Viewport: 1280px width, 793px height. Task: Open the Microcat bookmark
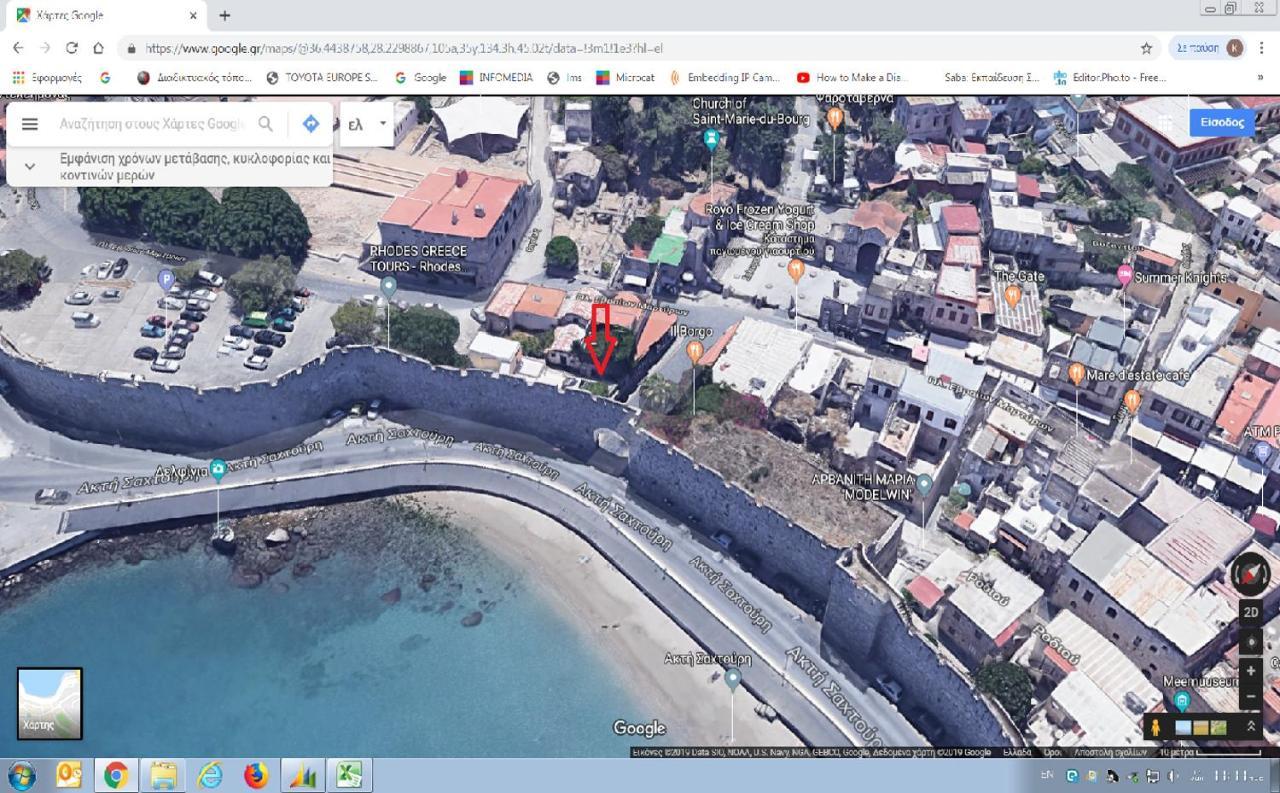point(625,77)
